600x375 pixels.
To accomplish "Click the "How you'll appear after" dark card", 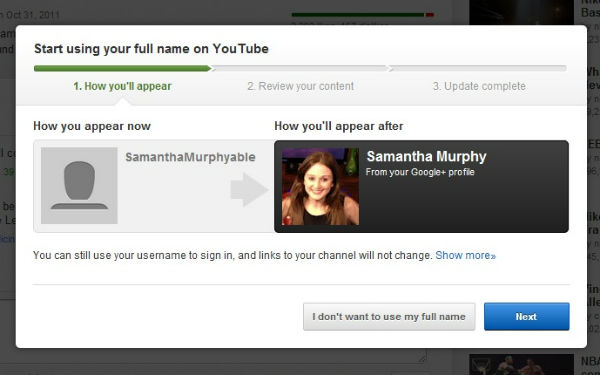I will click(x=421, y=186).
